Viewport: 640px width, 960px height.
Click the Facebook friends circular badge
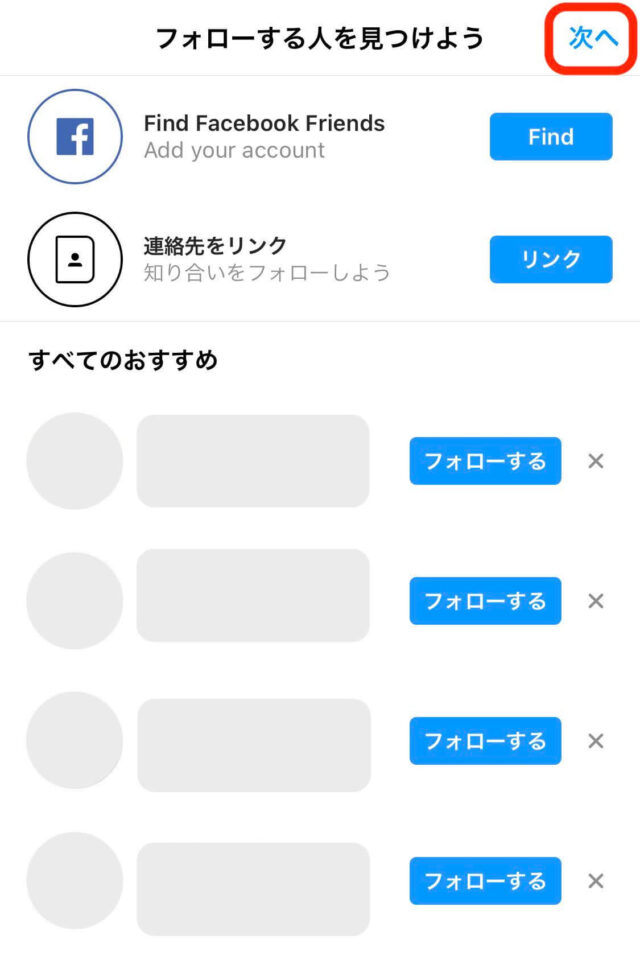pos(74,136)
